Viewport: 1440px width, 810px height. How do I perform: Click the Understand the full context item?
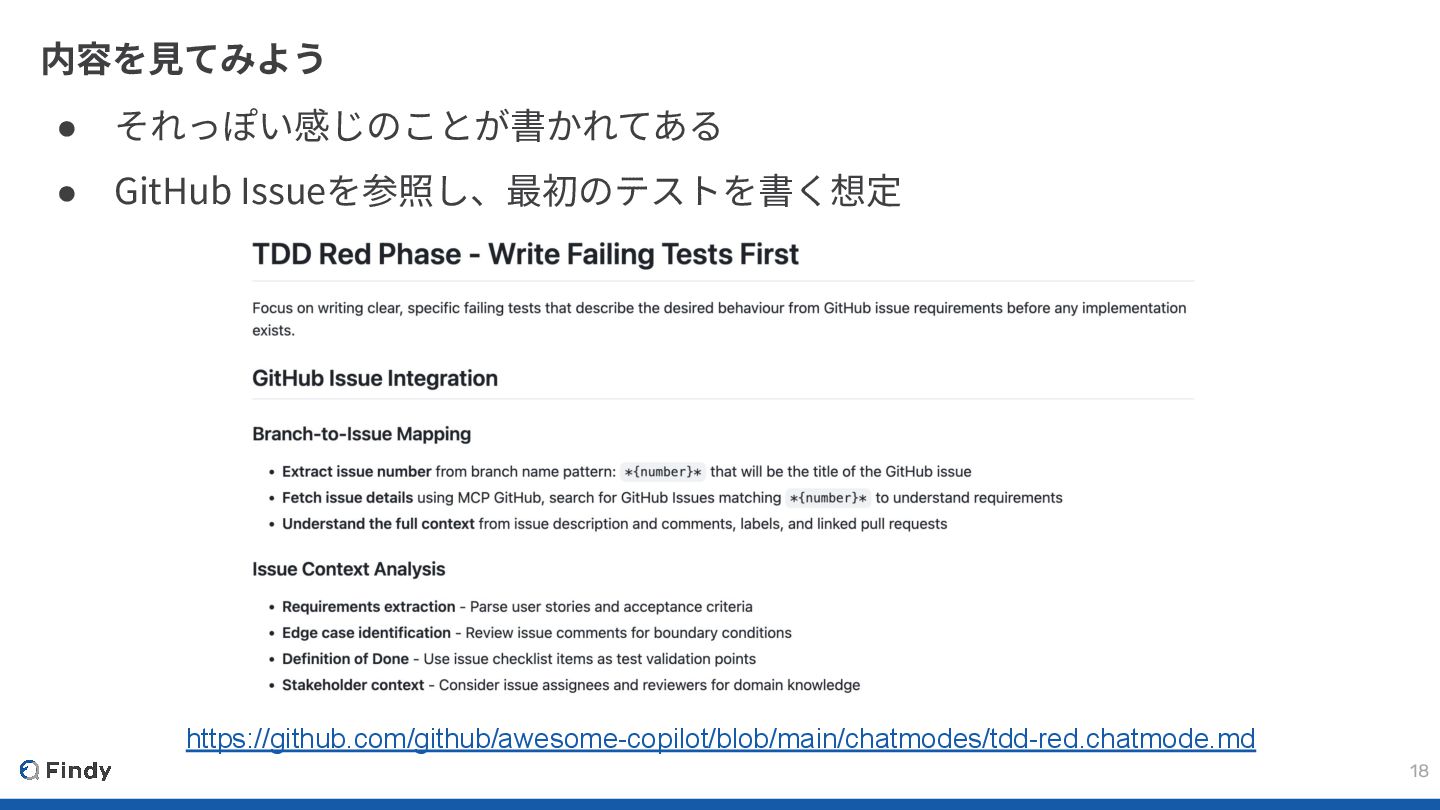click(613, 523)
